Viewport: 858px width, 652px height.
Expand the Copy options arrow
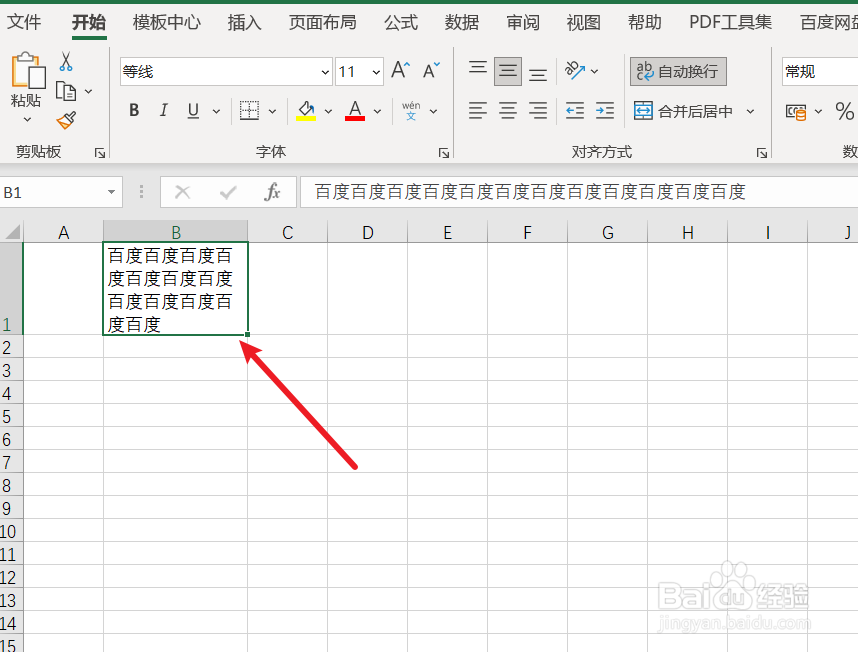coord(88,91)
